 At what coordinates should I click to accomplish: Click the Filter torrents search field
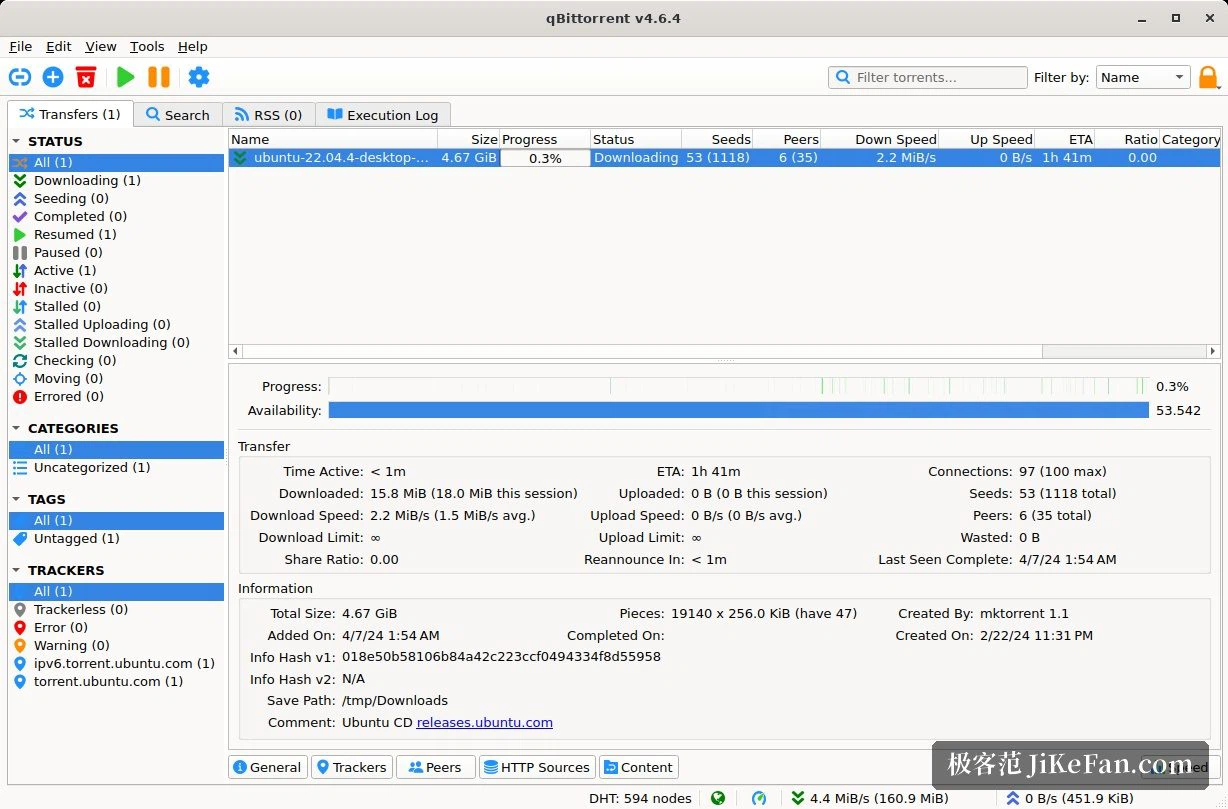928,77
